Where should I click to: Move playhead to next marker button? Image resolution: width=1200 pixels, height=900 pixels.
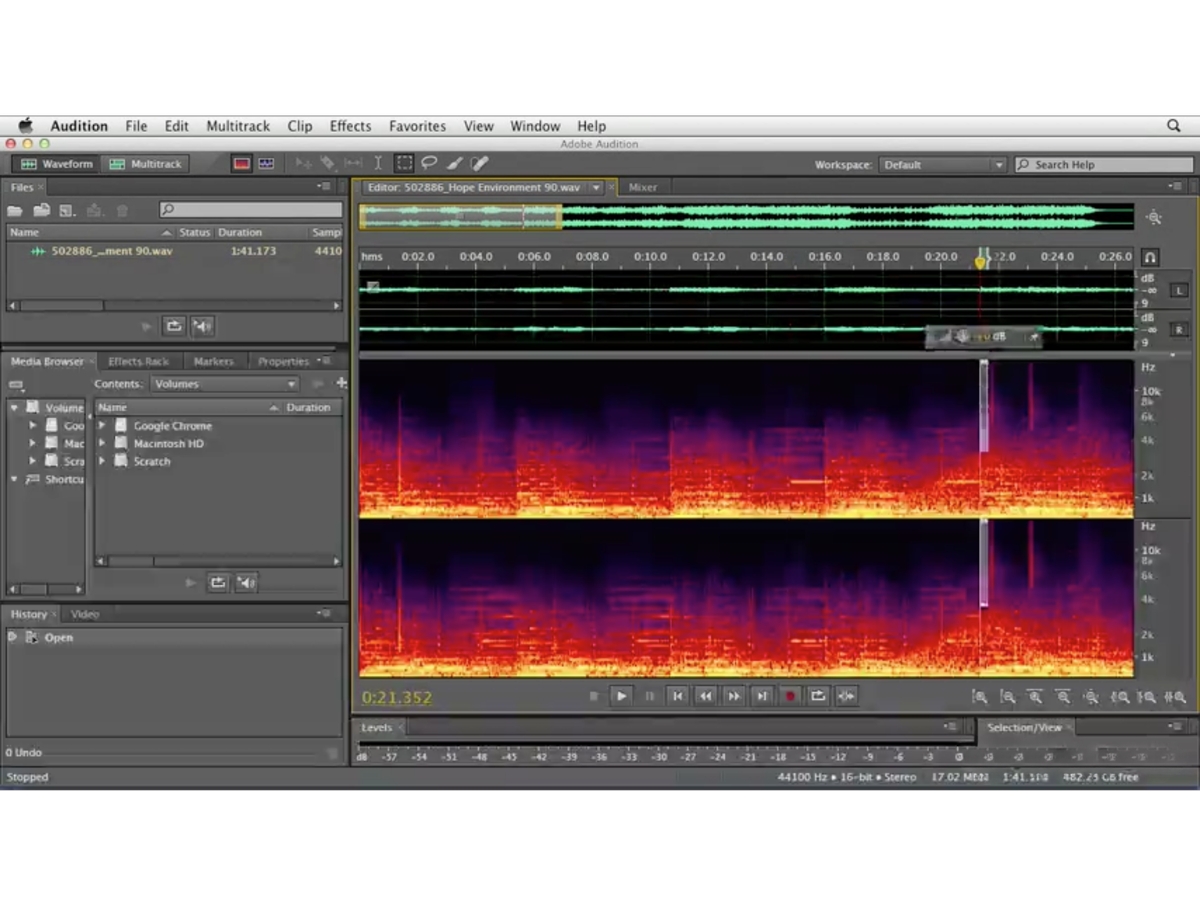click(761, 696)
